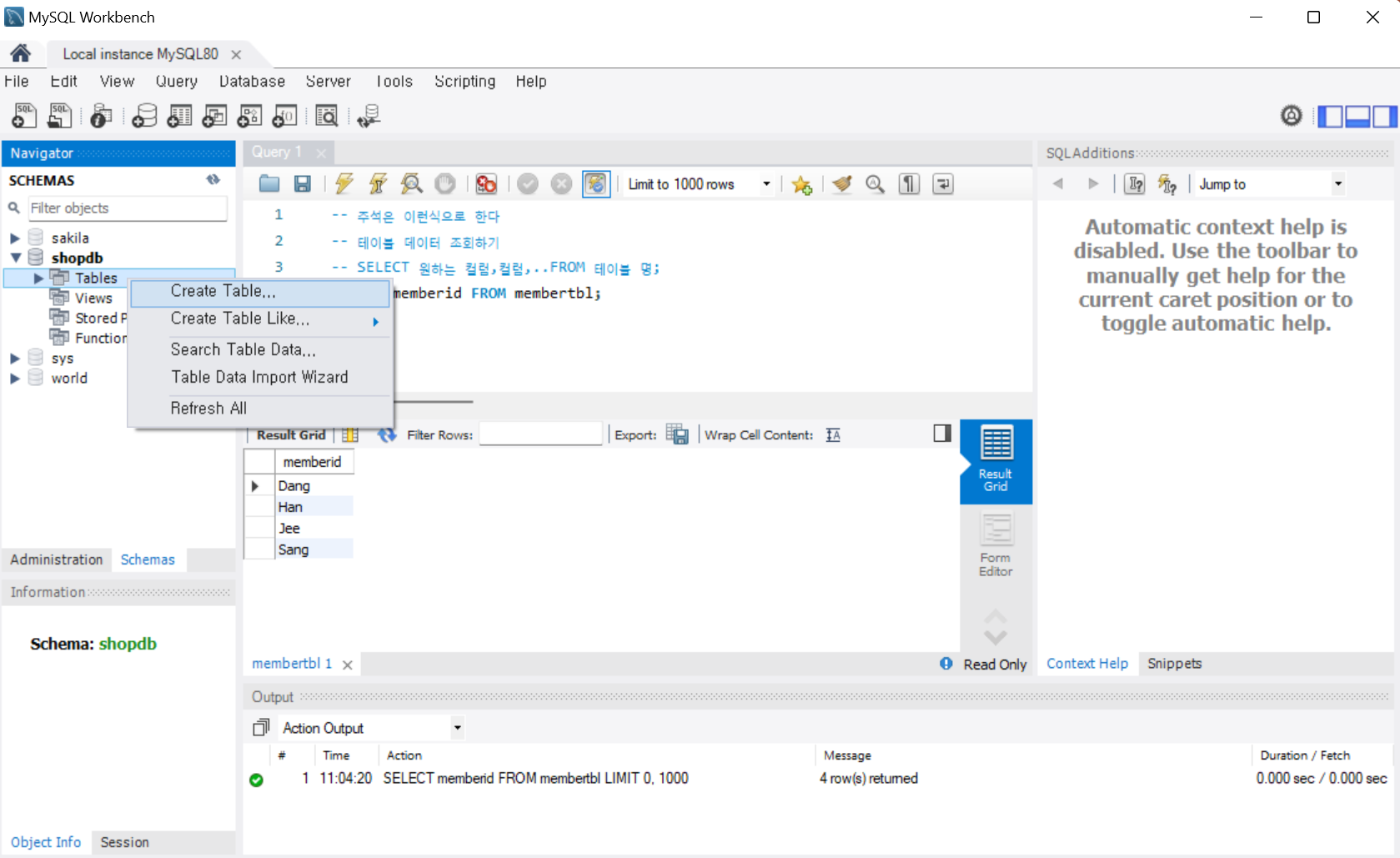The image size is (1400, 858).
Task: Create a new function icon
Action: pos(284,115)
